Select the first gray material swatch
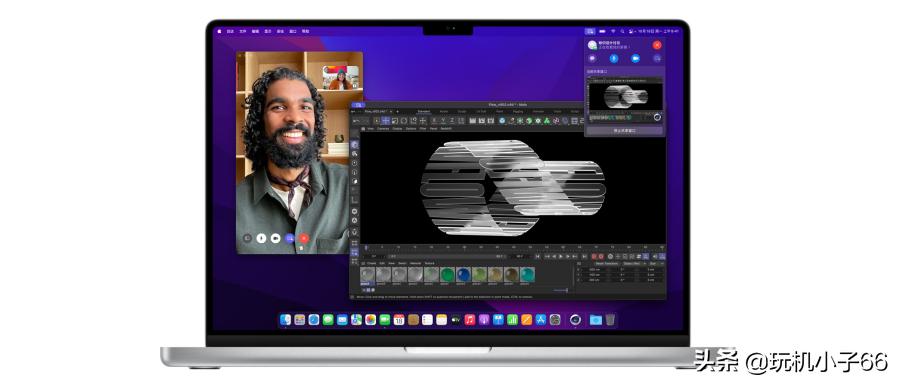This screenshot has width=900, height=385. click(367, 274)
